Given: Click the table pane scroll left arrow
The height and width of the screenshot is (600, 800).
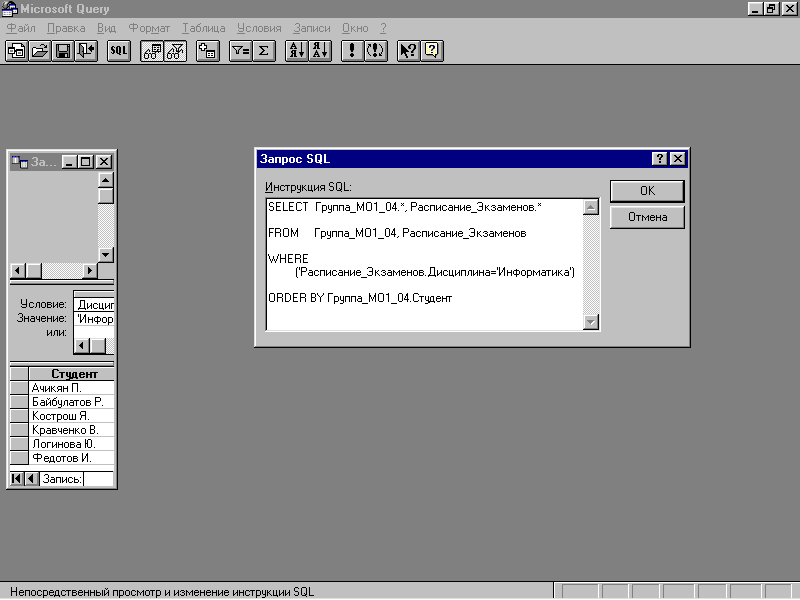Looking at the screenshot, I should [18, 270].
